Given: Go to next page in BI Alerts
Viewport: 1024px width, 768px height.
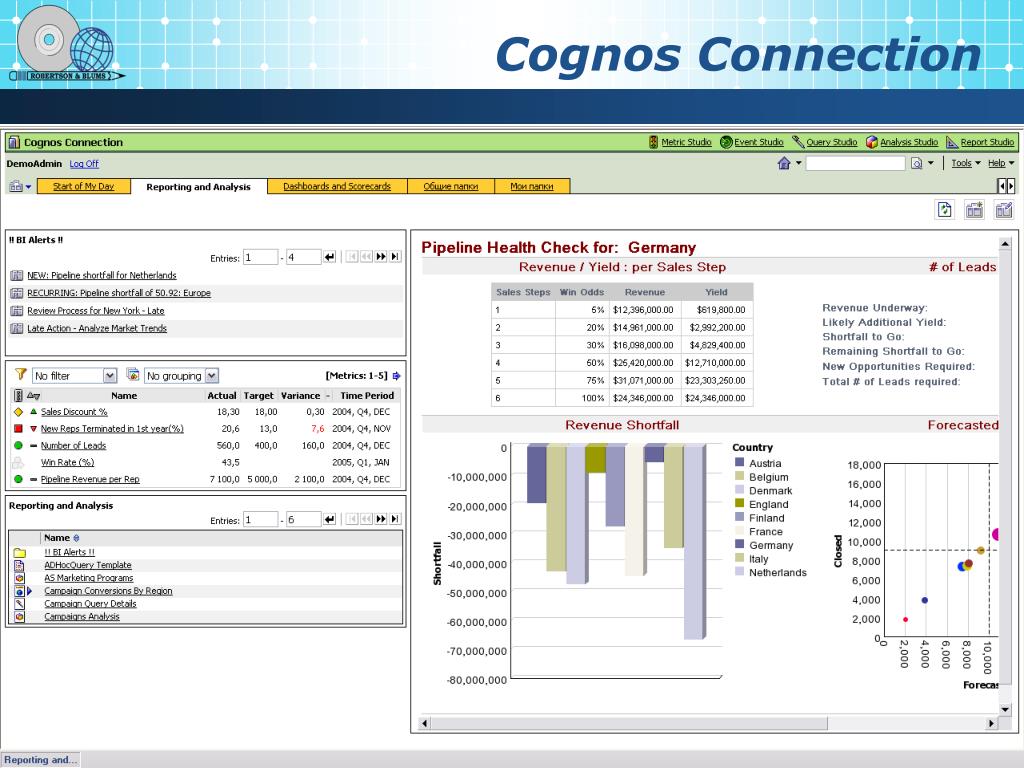Looking at the screenshot, I should pos(381,257).
